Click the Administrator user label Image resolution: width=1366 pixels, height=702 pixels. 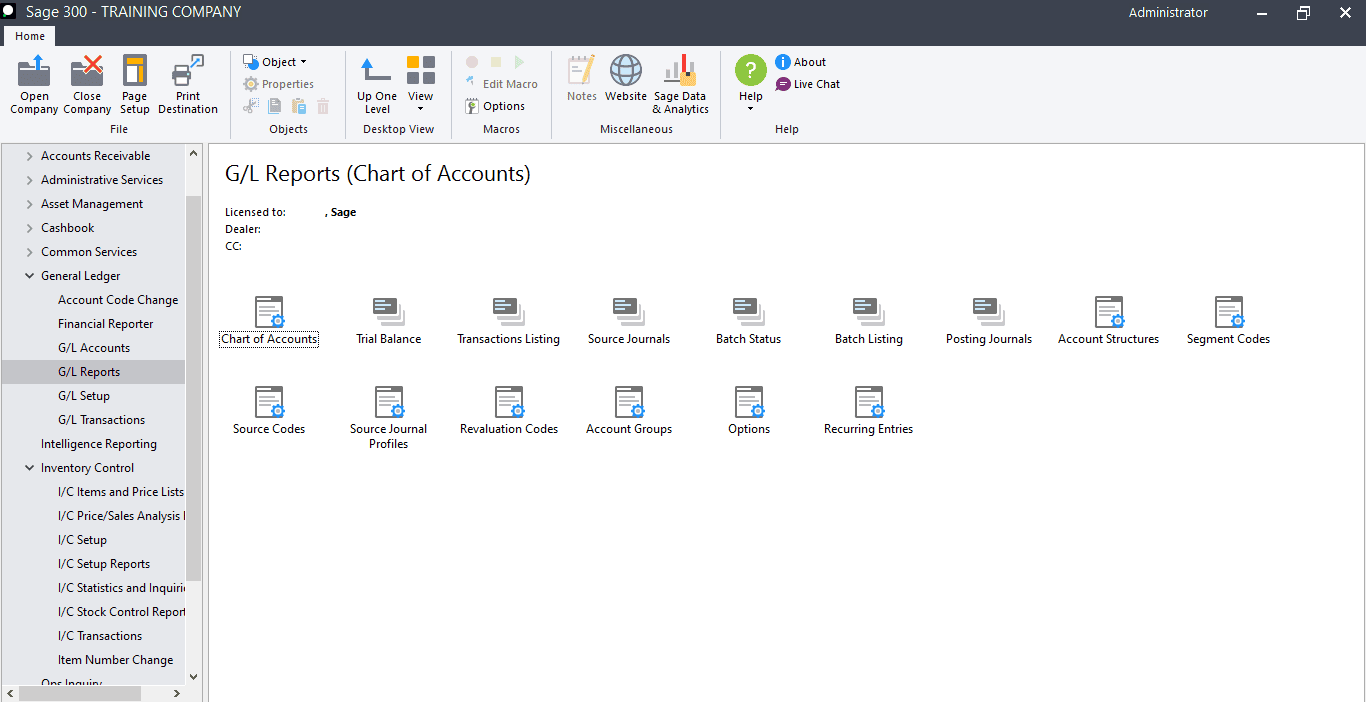click(1168, 13)
